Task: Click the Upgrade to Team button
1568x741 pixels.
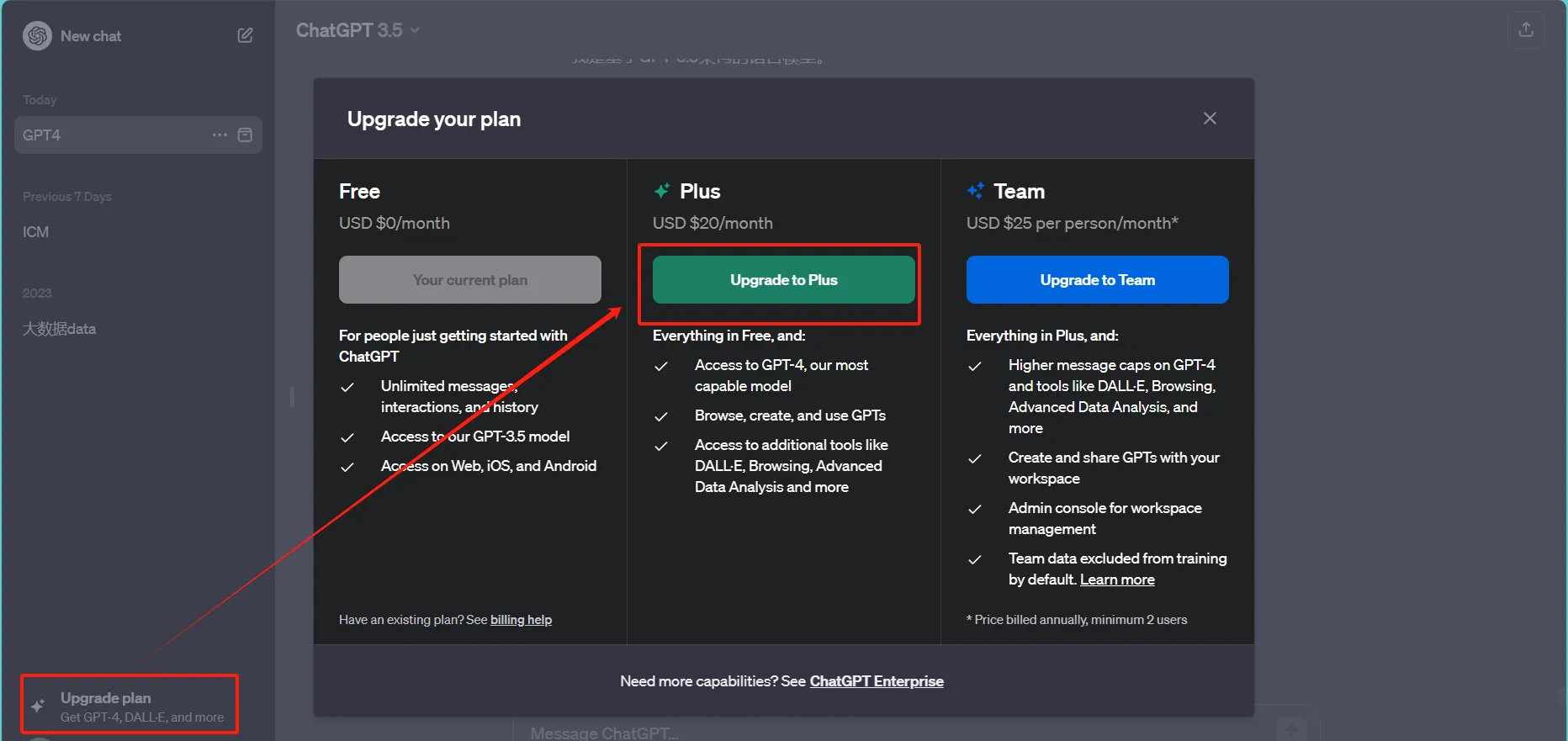Action: point(1097,280)
